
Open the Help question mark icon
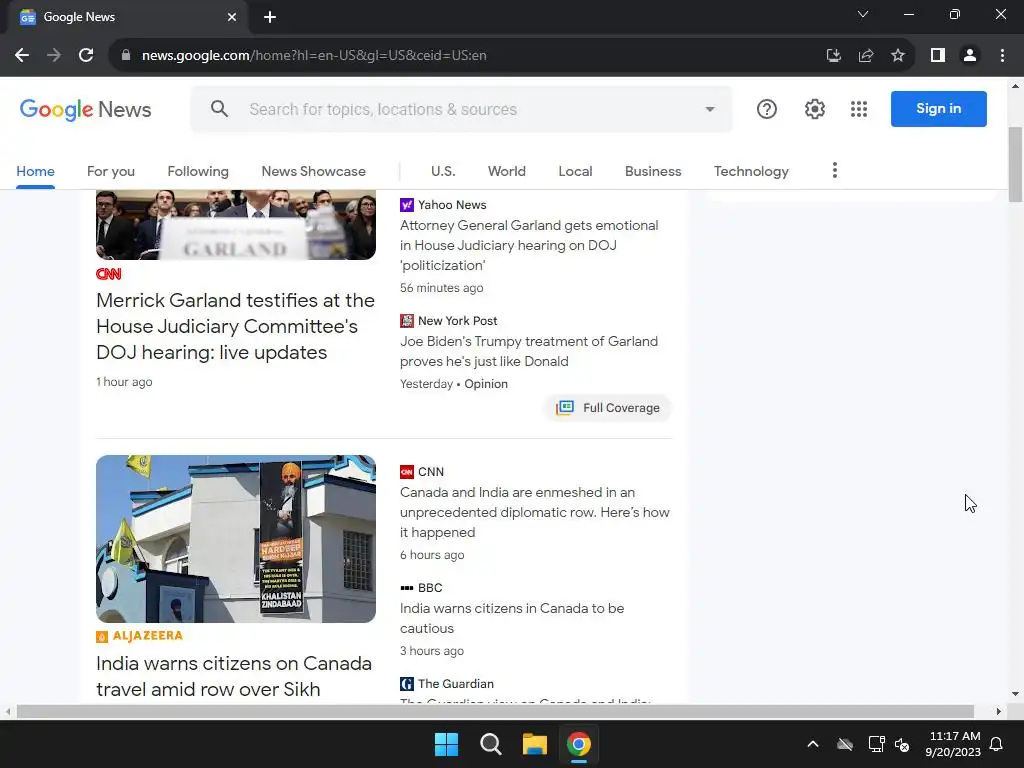pos(767,109)
